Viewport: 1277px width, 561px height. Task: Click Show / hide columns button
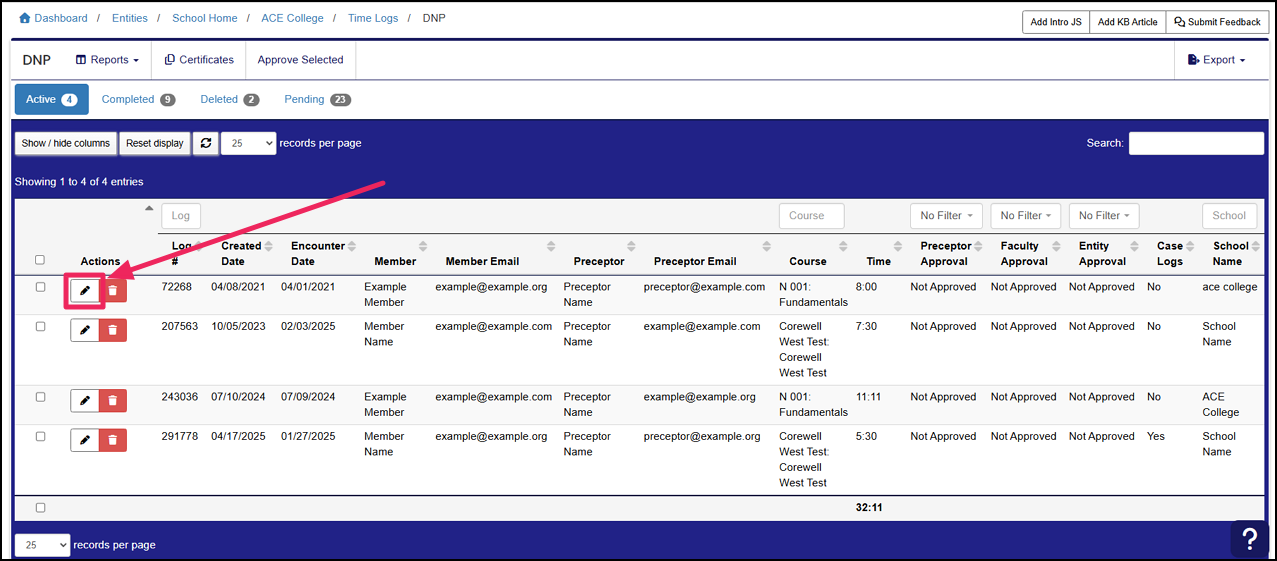click(66, 143)
